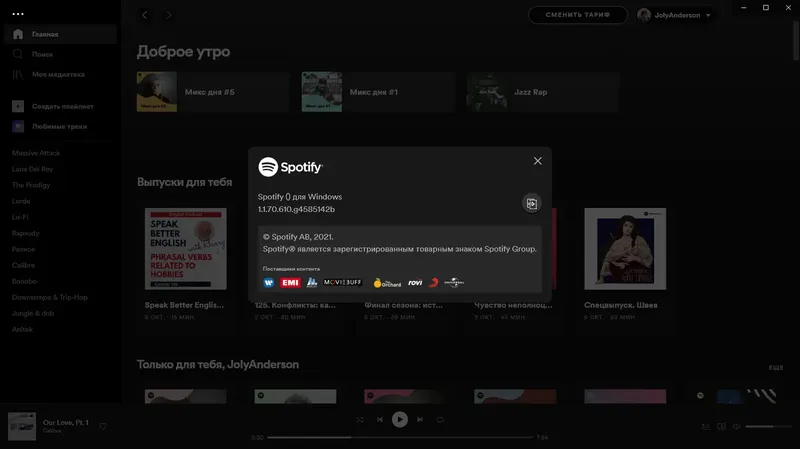Mute with the speaker icon

click(736, 426)
